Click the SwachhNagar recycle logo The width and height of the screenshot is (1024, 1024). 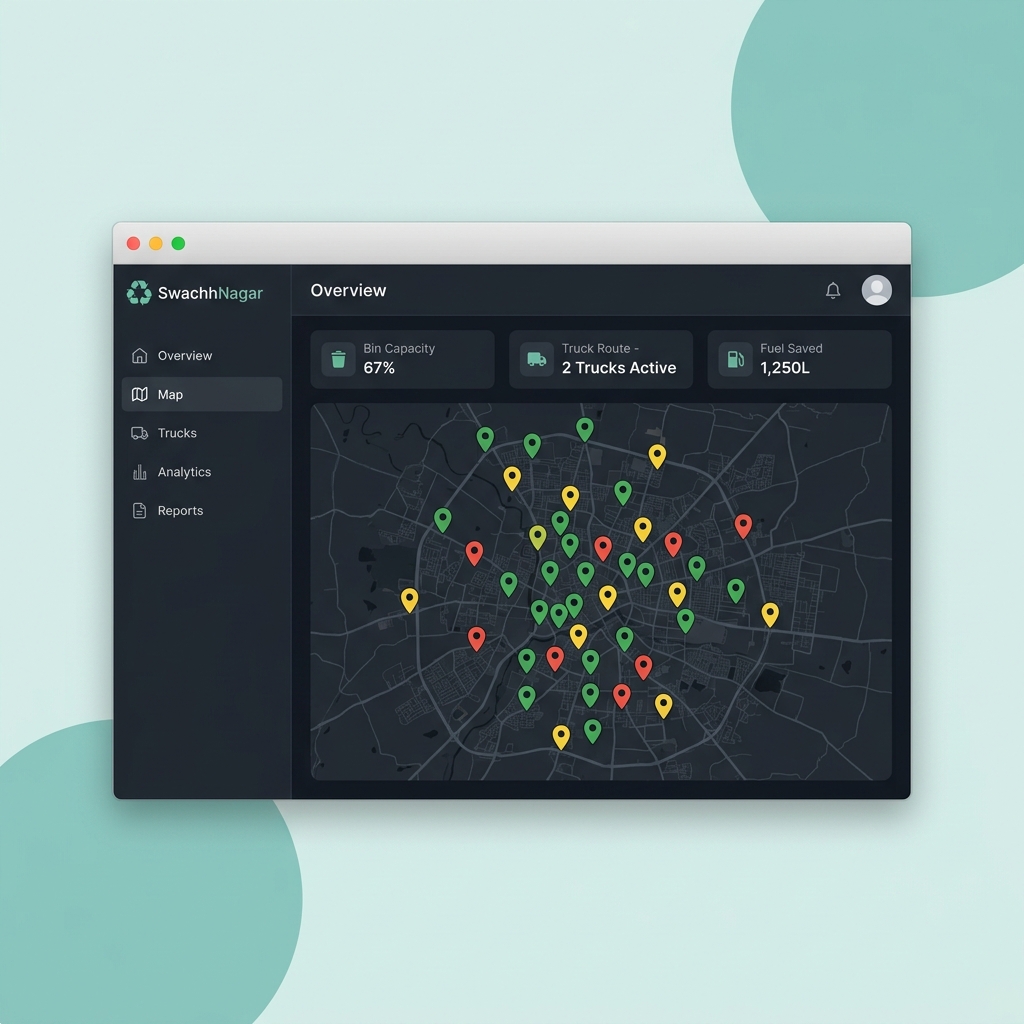[138, 293]
